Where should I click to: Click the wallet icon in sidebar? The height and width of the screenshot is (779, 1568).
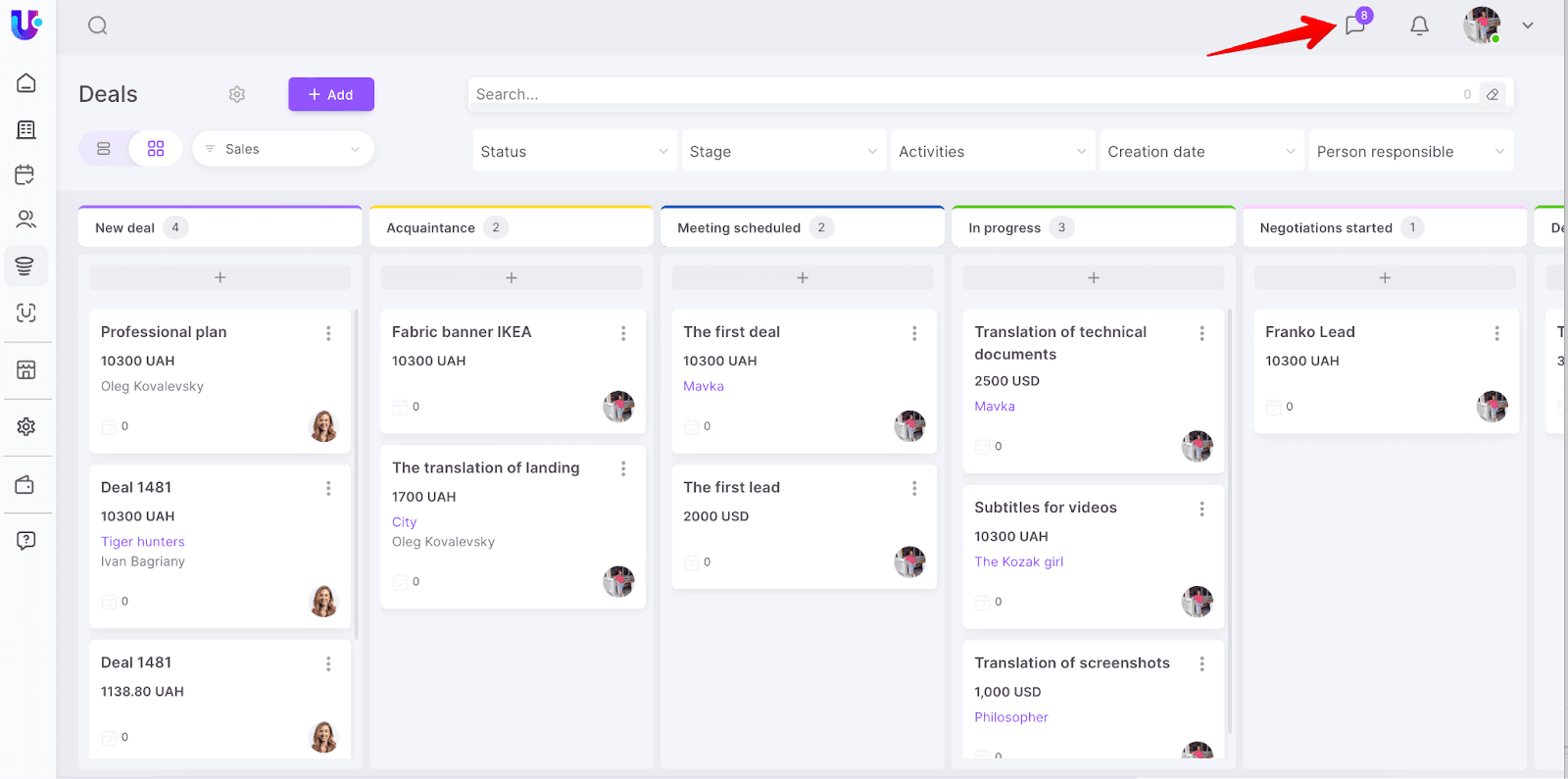(26, 485)
